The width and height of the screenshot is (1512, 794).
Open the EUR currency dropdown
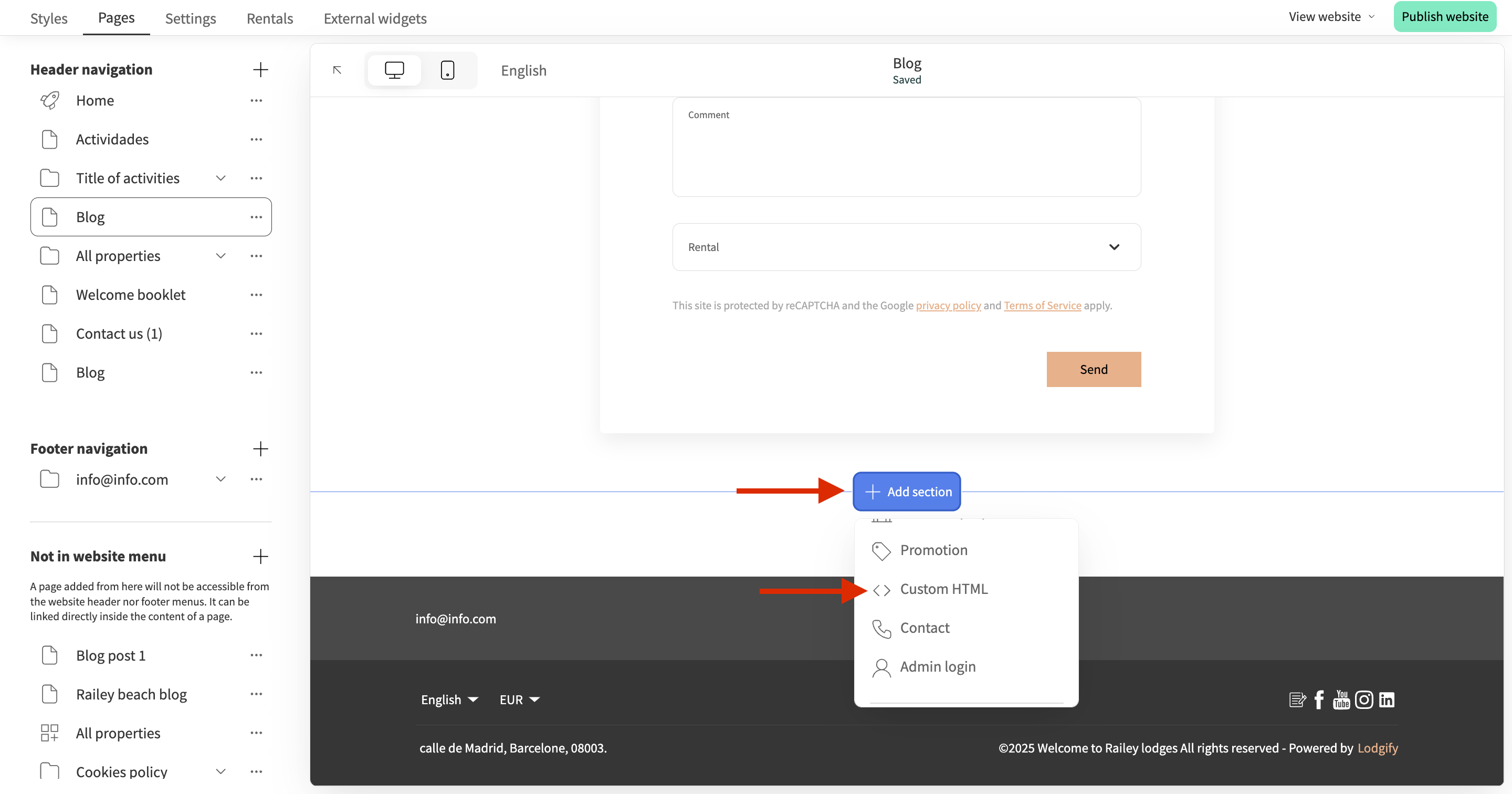pyautogui.click(x=519, y=699)
